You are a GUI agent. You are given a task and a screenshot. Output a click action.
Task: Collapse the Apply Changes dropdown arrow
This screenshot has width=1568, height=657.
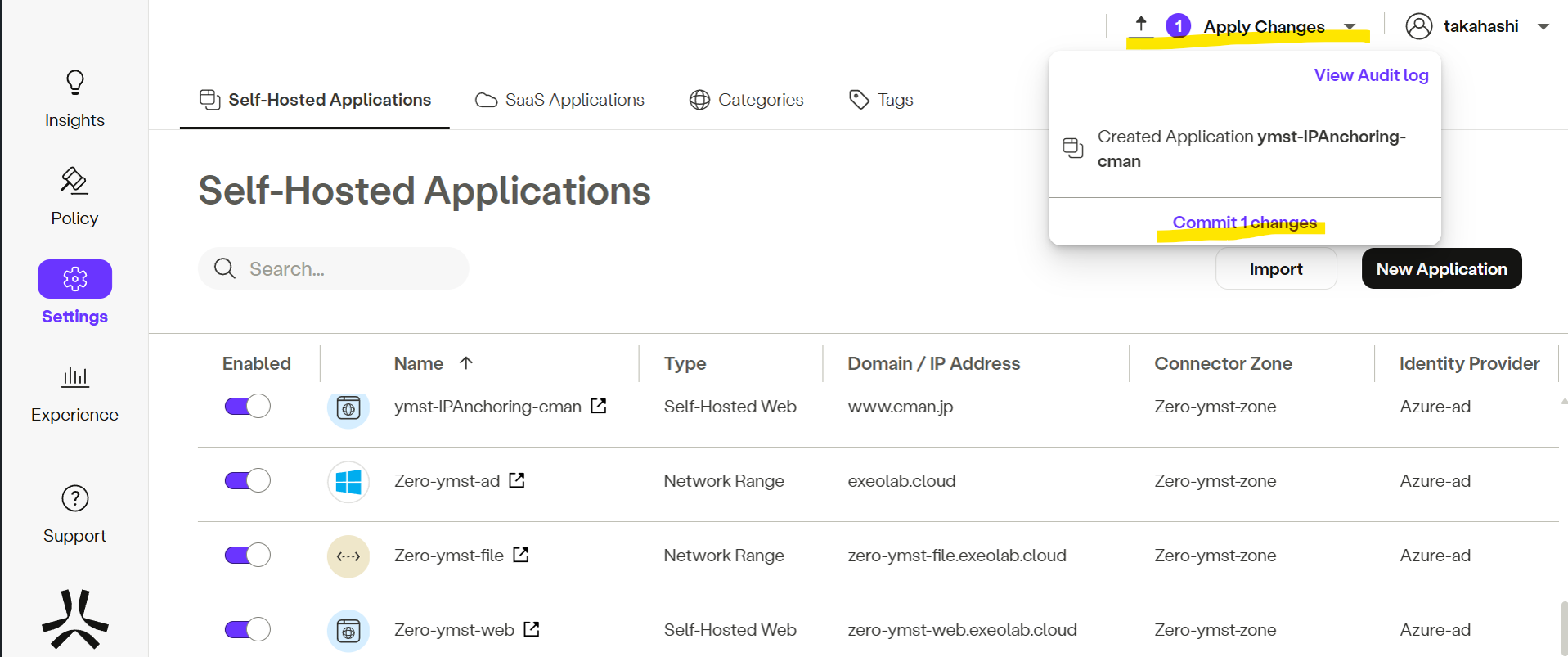click(1350, 27)
